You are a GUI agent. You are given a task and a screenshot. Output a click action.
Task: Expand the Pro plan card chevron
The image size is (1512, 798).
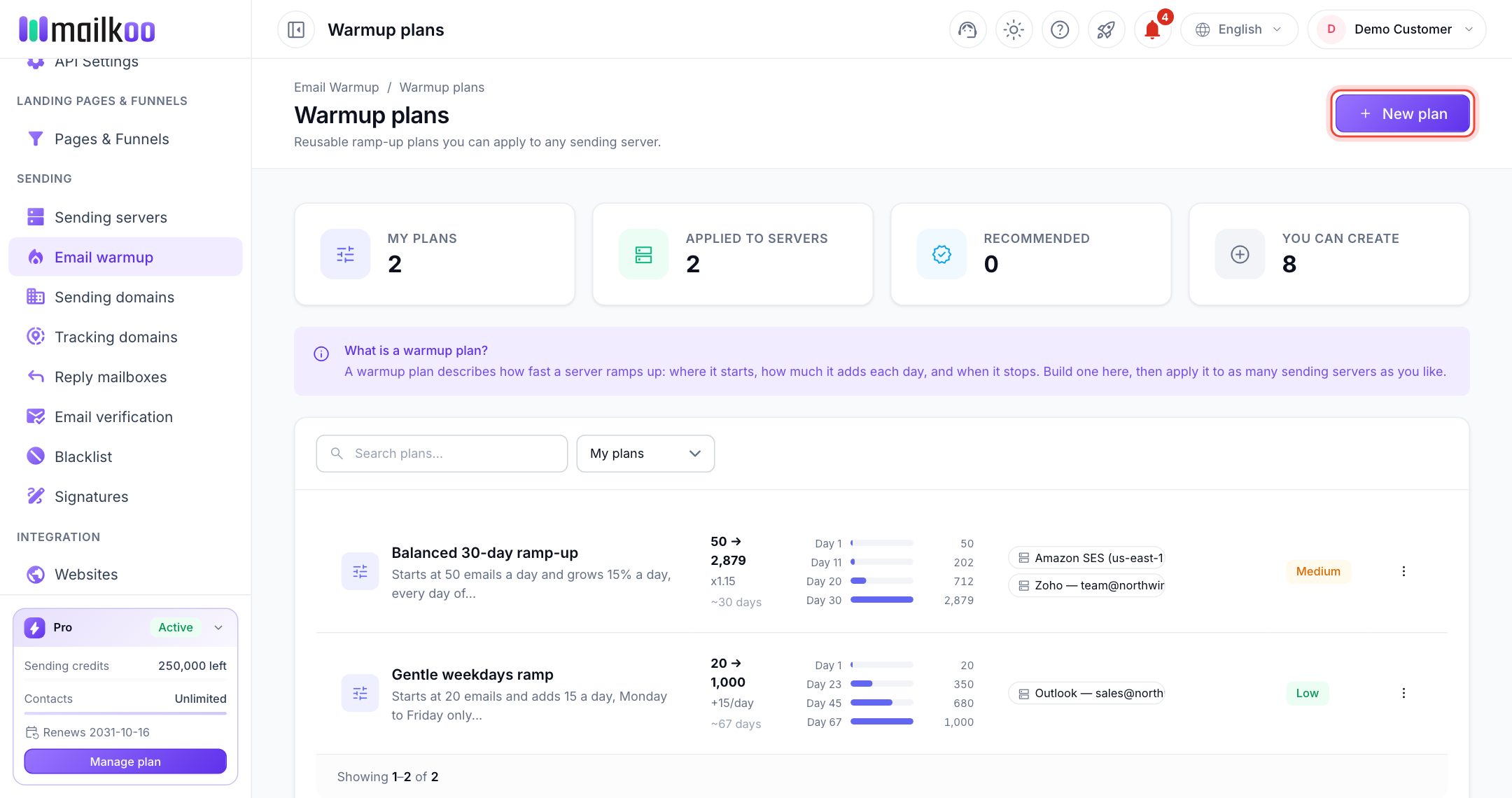click(x=218, y=627)
